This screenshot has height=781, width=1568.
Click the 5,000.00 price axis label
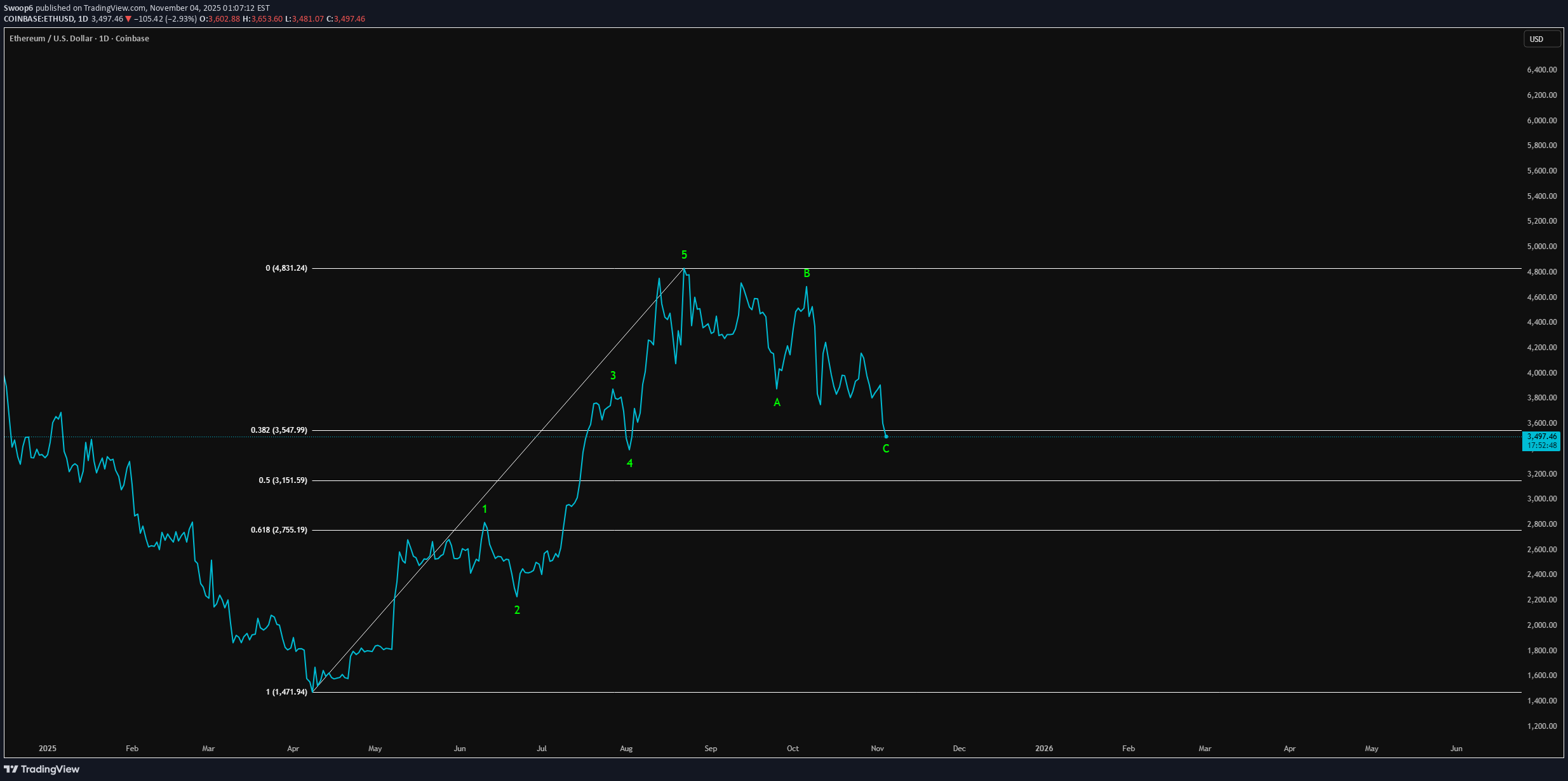coord(1541,247)
